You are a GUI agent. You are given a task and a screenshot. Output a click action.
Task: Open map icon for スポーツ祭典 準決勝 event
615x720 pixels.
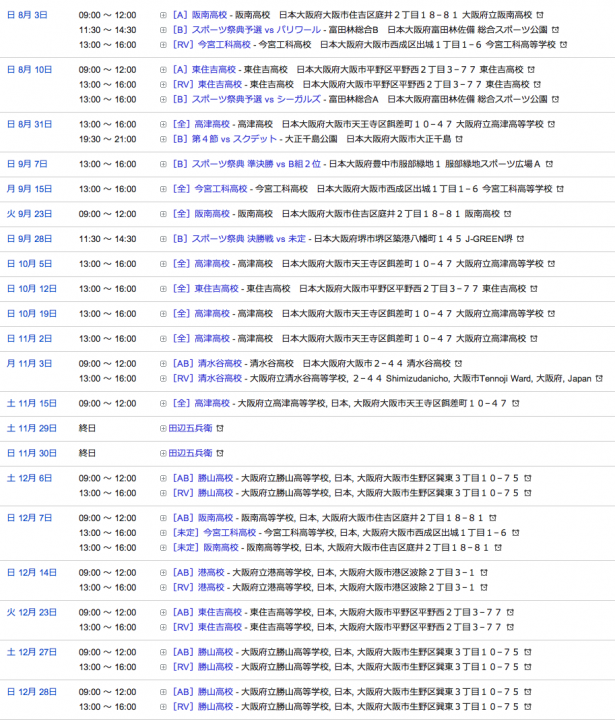point(549,164)
